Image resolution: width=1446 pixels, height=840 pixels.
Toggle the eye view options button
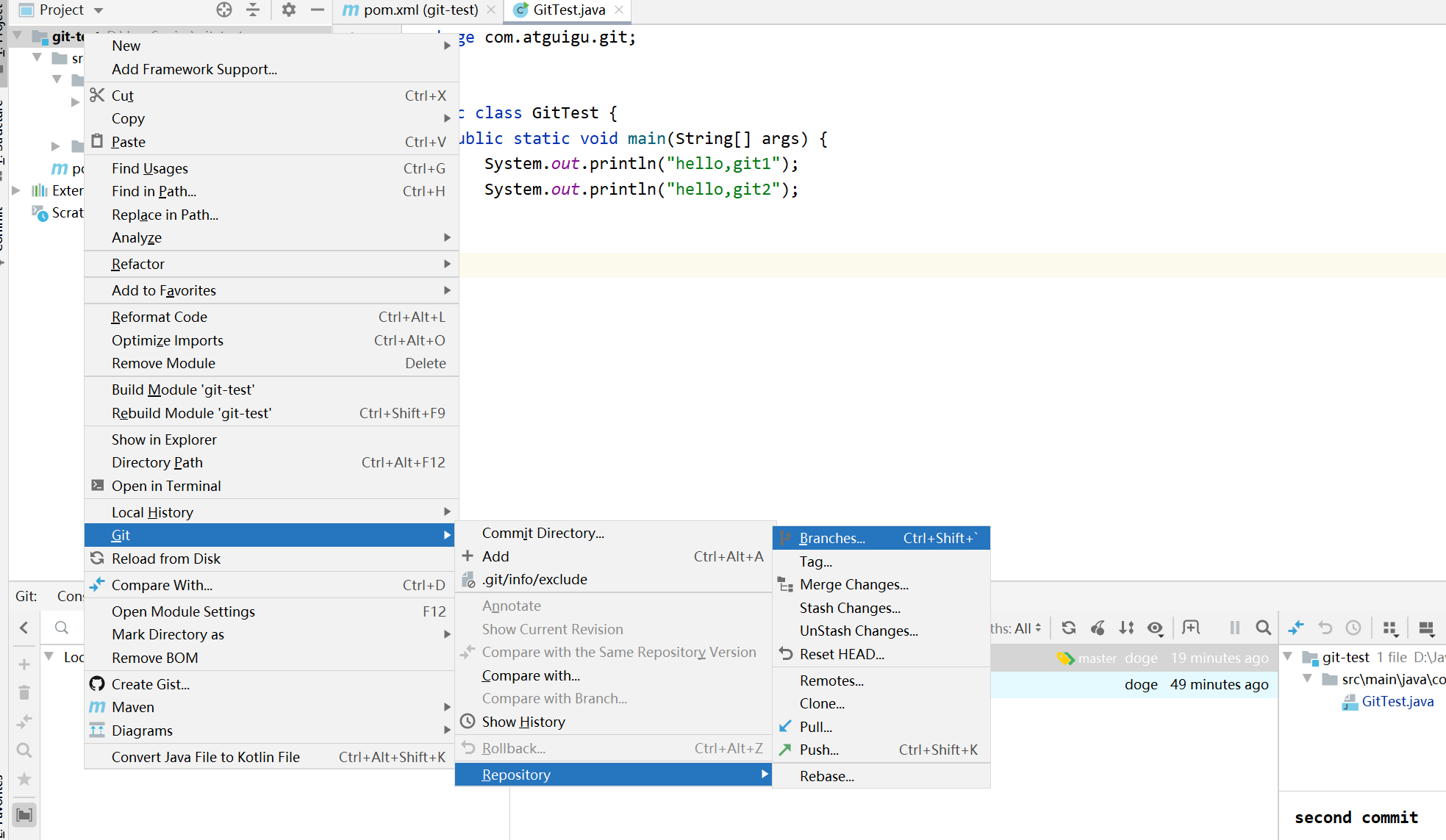[1156, 628]
